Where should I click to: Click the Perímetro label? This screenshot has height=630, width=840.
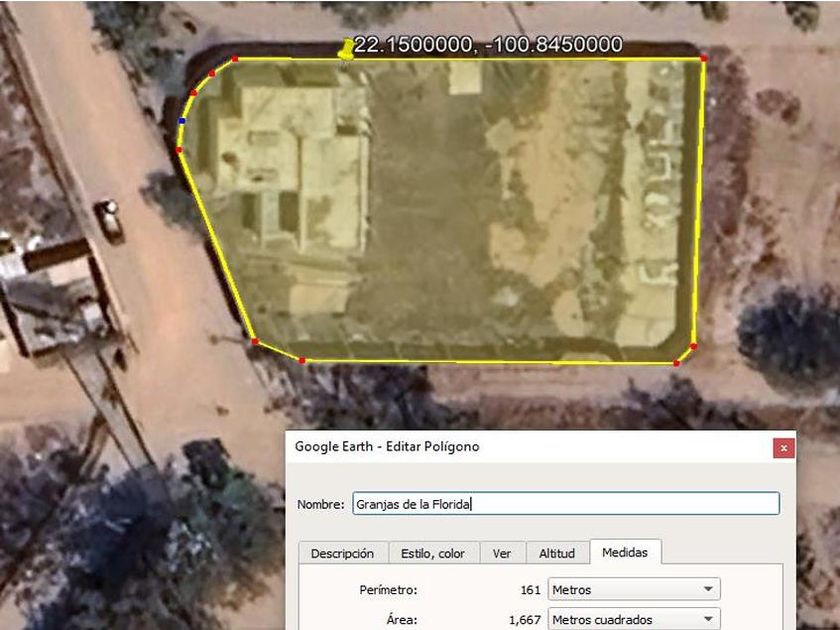pyautogui.click(x=388, y=590)
